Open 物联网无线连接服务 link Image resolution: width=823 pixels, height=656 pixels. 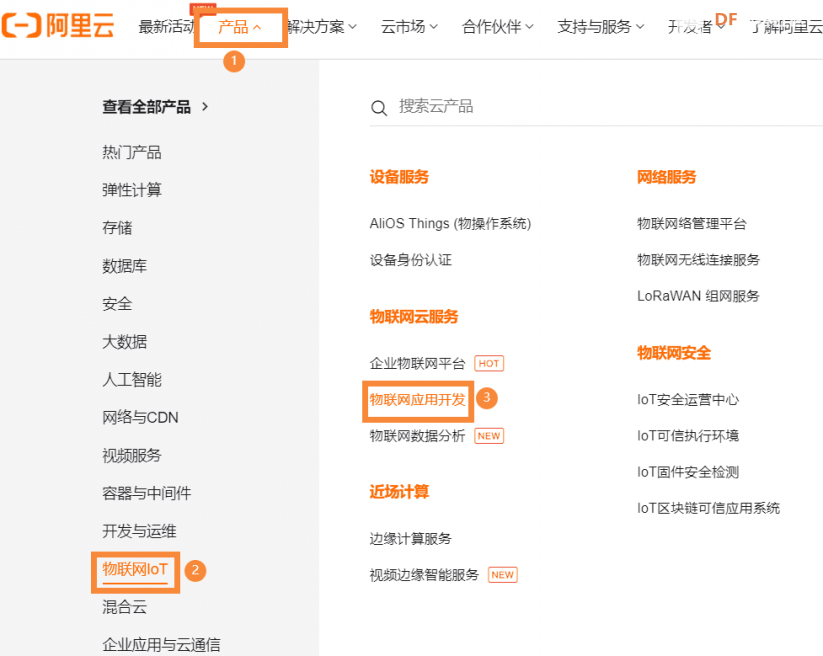tap(699, 260)
